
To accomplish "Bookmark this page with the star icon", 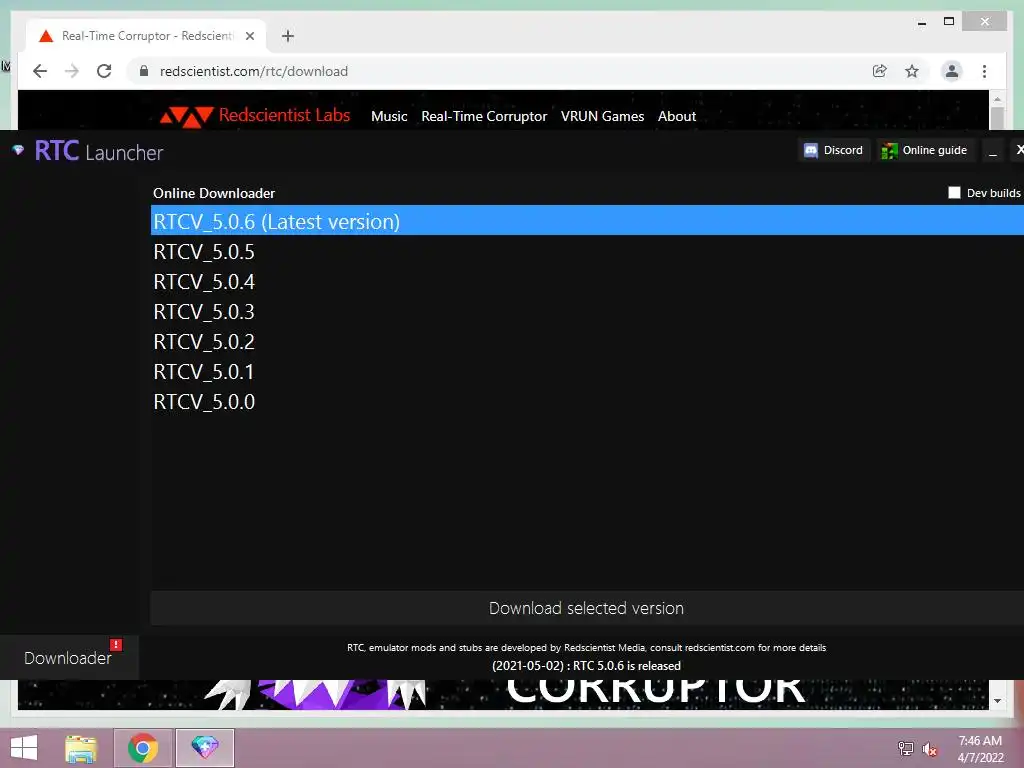I will [912, 71].
